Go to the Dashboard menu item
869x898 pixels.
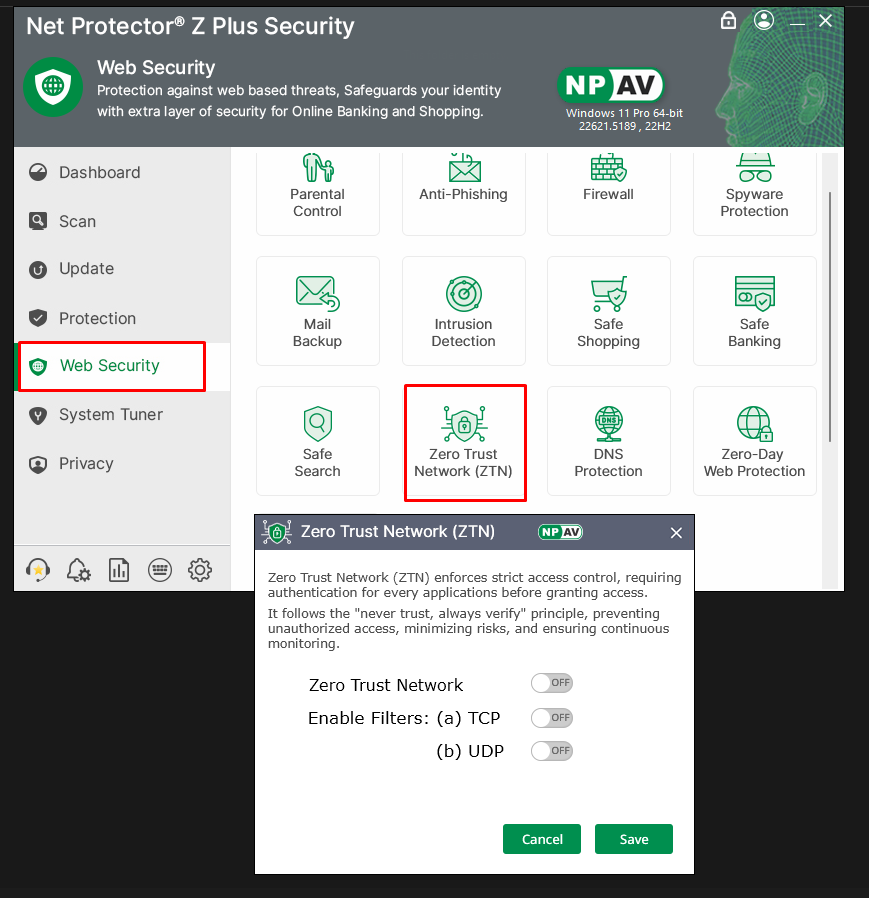[99, 172]
